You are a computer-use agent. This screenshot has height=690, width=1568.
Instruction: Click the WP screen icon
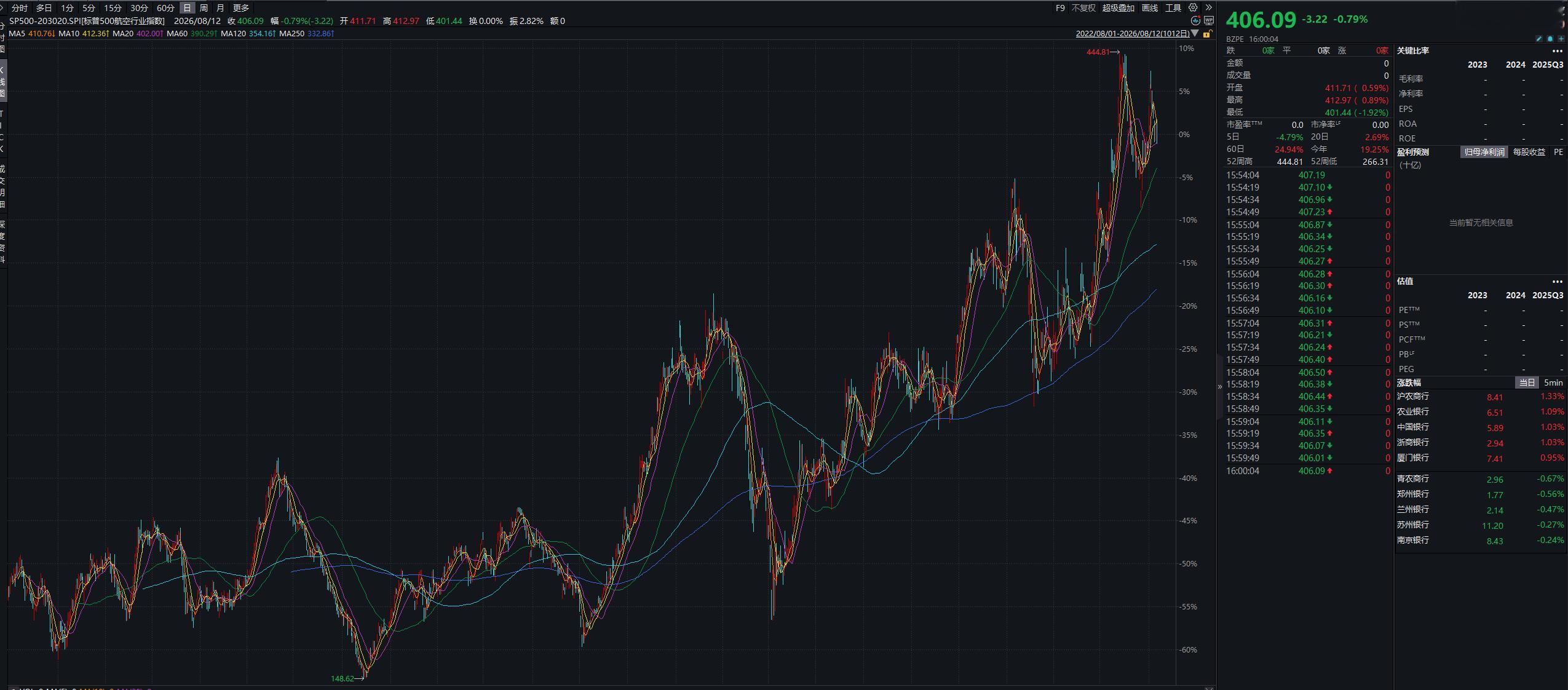1208,20
